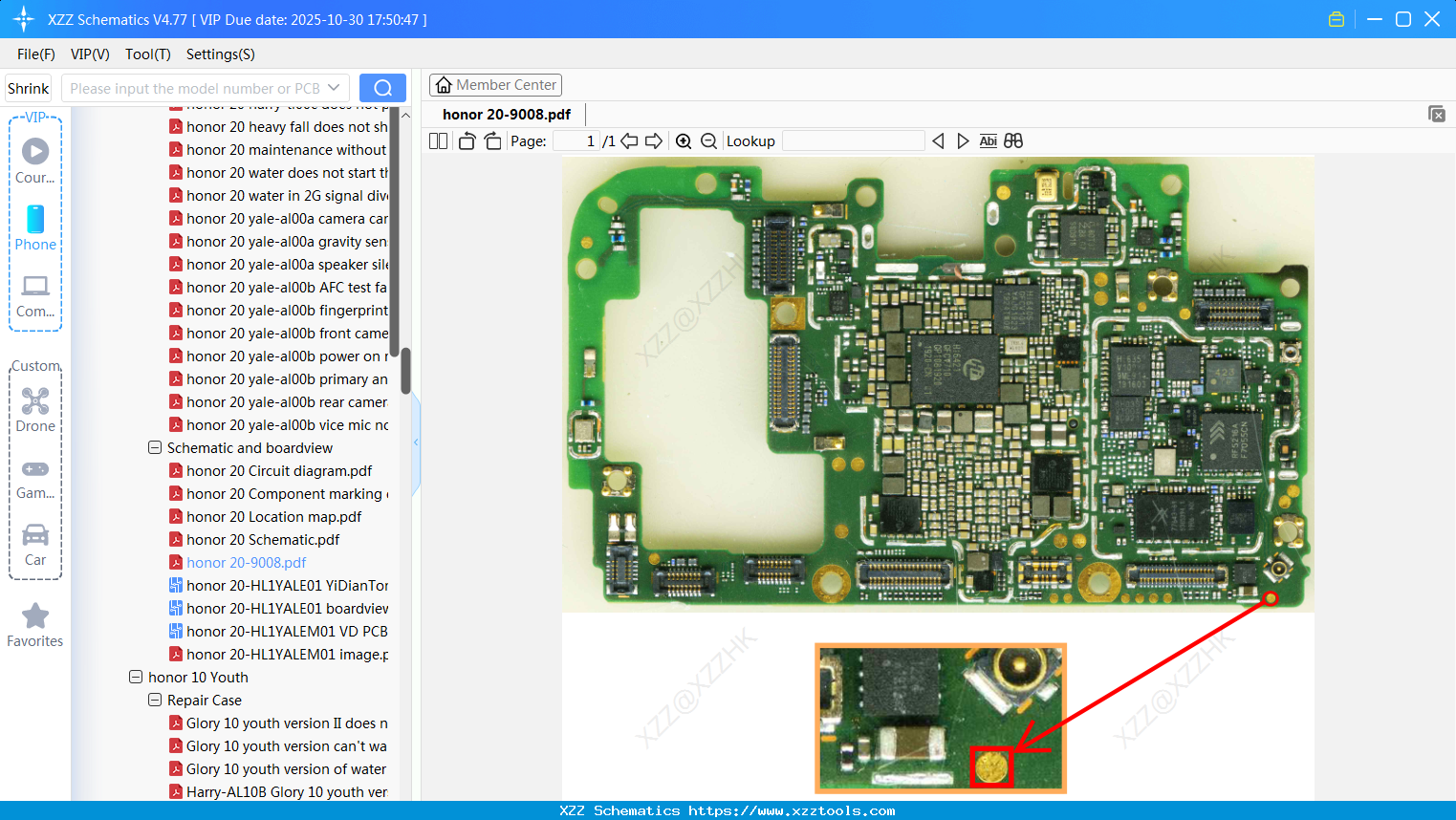
Task: Open the Courses section in the sidebar
Action: point(35,161)
